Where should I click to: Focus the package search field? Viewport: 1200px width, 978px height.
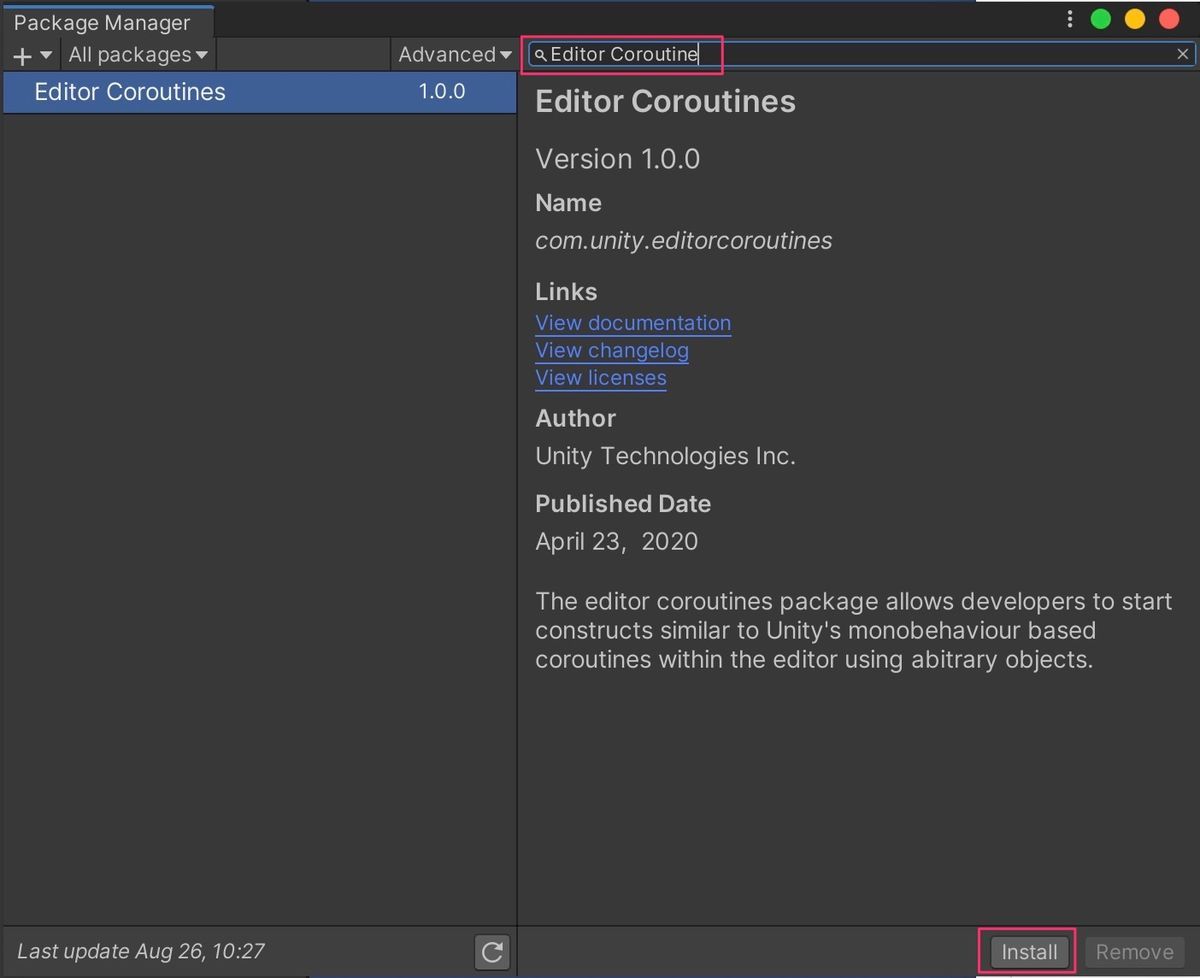point(860,54)
